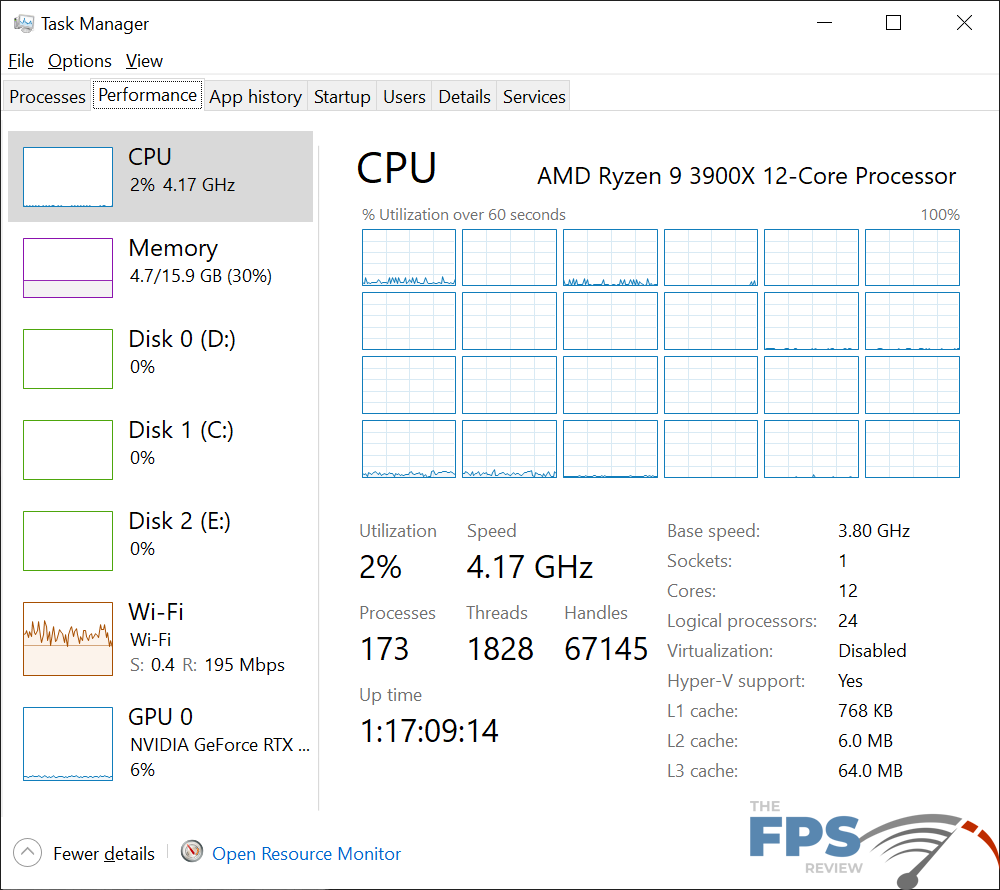1000x890 pixels.
Task: Click the Fewer details button label
Action: click(x=104, y=854)
